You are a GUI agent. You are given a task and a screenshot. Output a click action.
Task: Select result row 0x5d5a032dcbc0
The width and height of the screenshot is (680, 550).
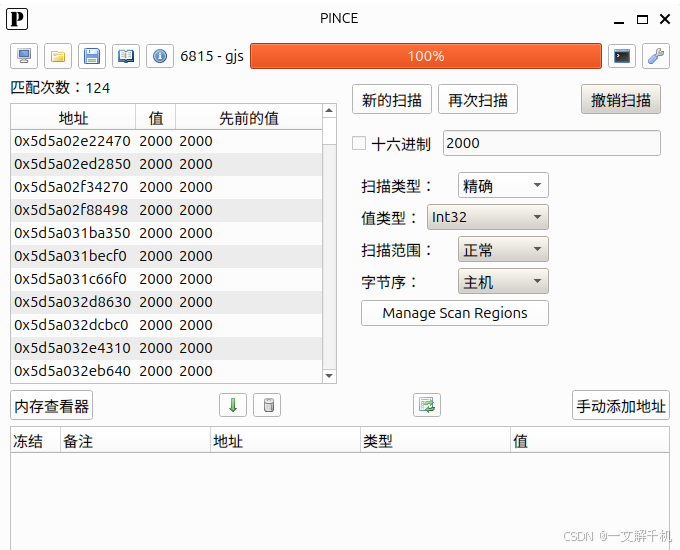[x=167, y=325]
